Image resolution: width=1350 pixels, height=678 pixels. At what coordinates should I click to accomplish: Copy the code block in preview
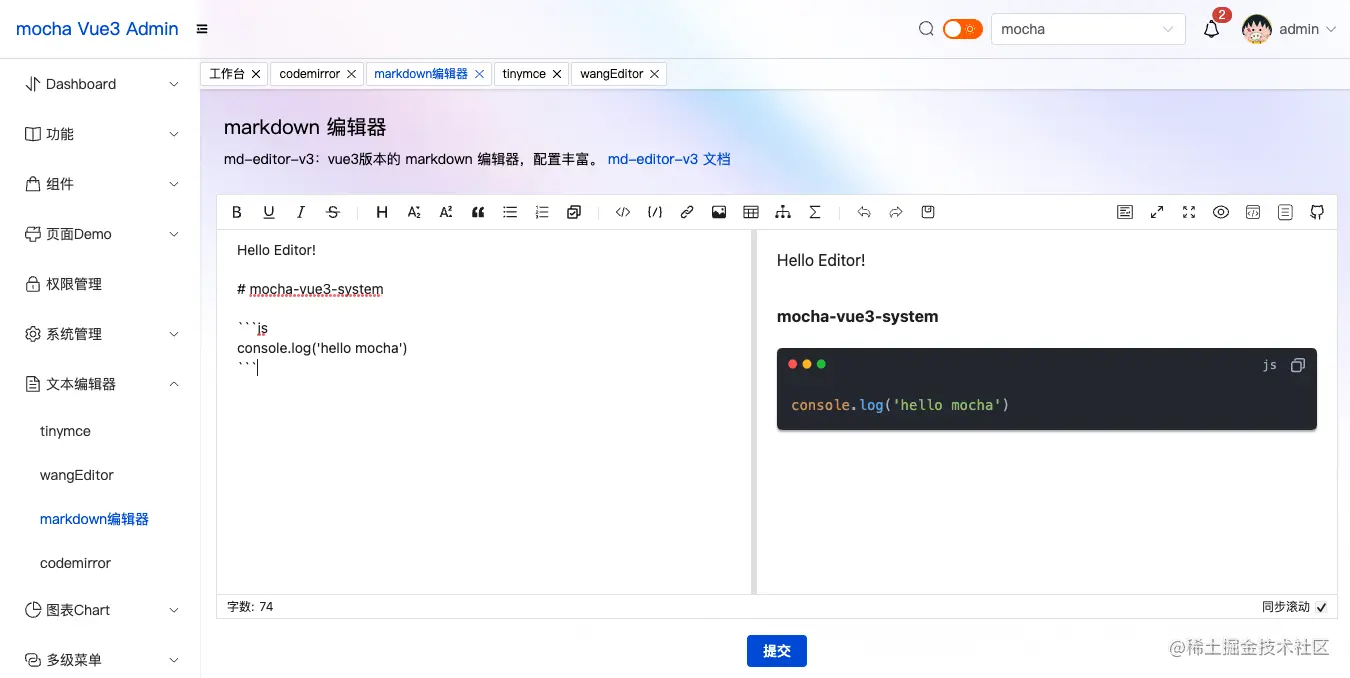point(1298,365)
